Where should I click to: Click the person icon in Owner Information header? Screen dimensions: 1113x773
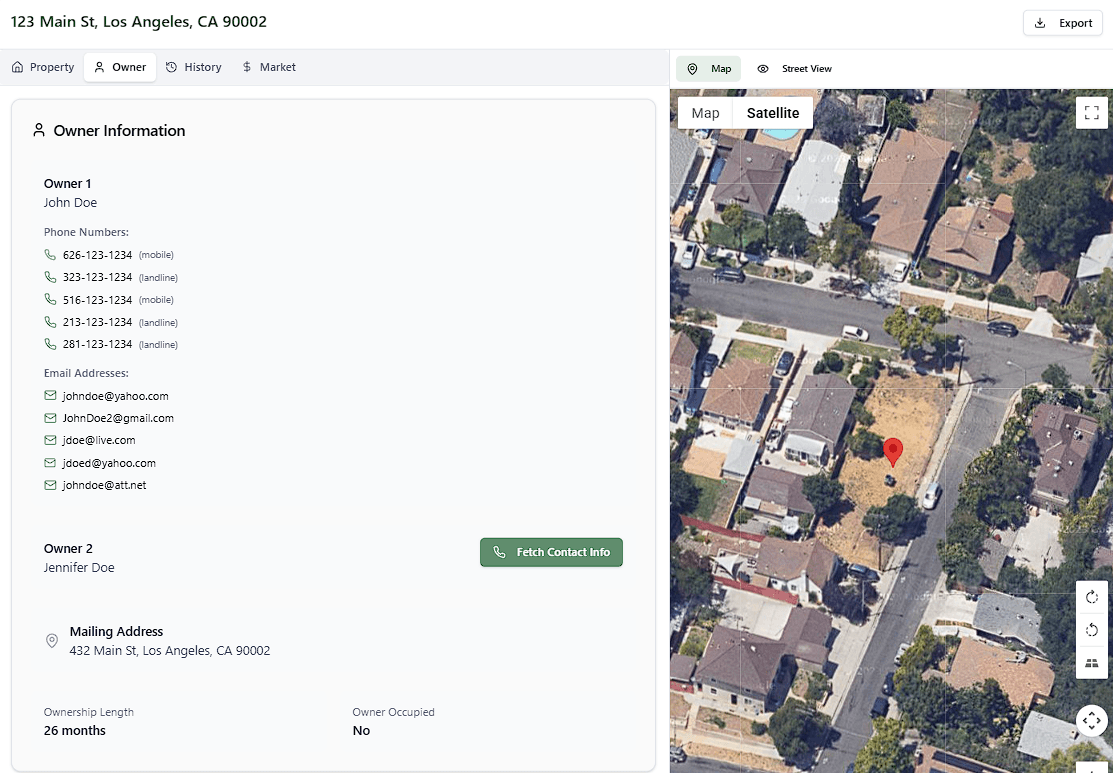(x=38, y=129)
